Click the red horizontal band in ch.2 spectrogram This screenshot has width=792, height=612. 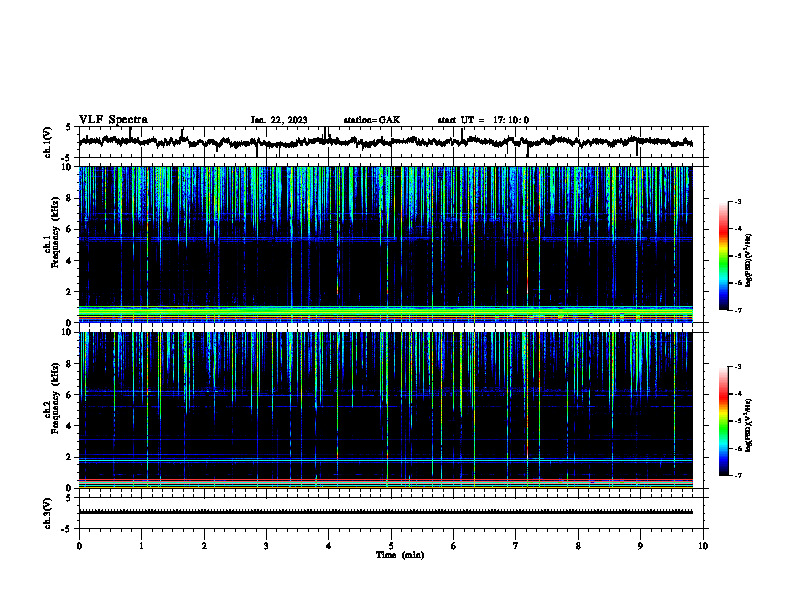(385, 480)
